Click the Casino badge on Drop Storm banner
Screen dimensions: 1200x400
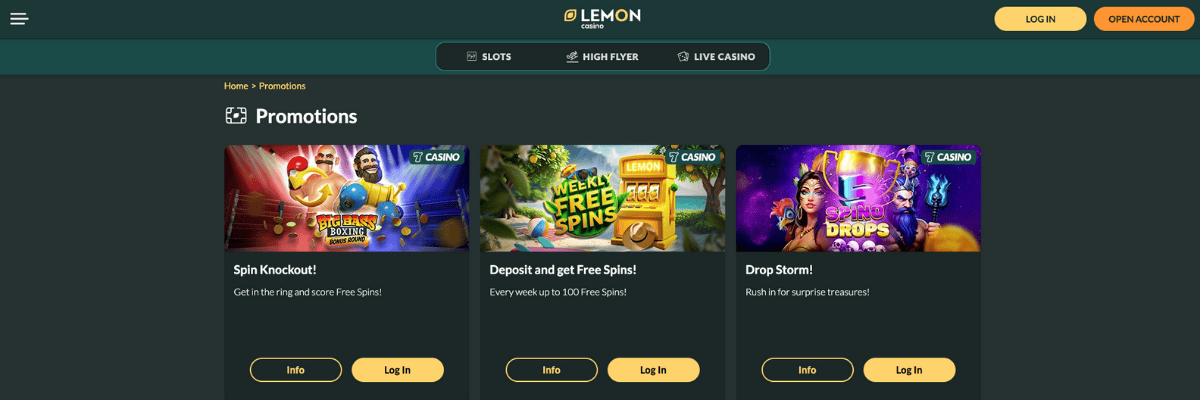pyautogui.click(x=949, y=157)
